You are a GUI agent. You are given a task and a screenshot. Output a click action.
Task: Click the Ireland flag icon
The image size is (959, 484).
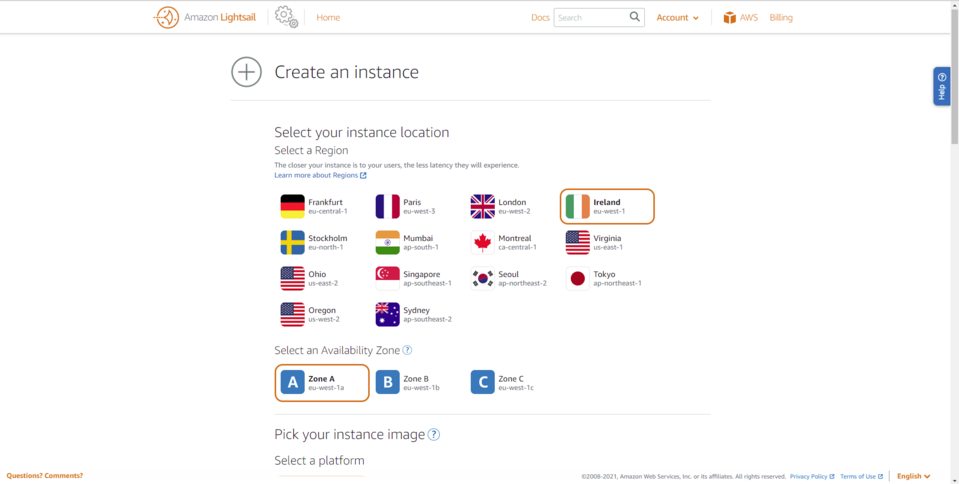click(x=577, y=207)
